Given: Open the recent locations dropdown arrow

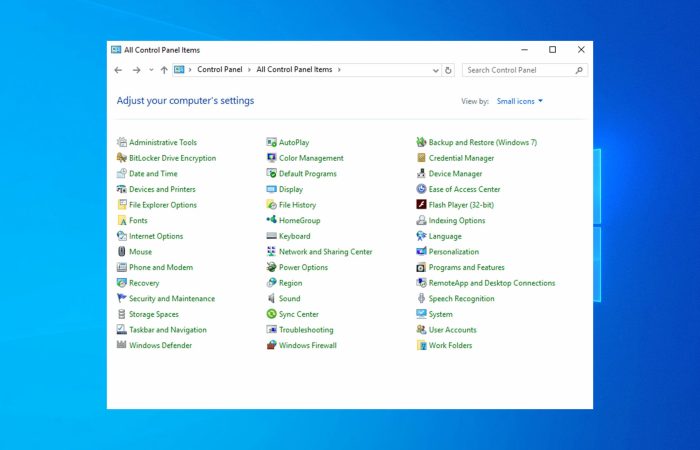Looking at the screenshot, I should point(151,70).
